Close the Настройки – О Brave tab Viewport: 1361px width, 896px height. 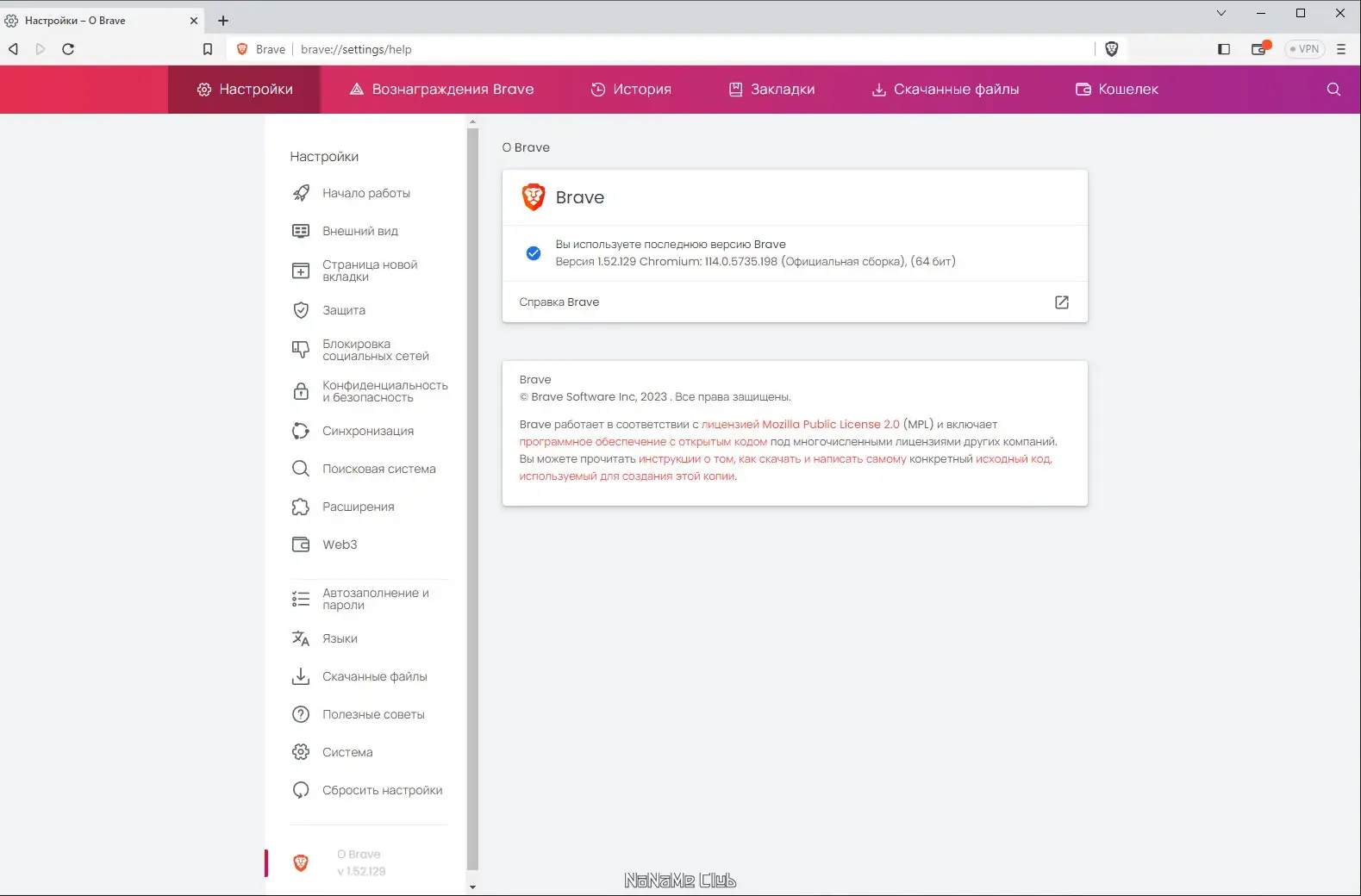193,21
